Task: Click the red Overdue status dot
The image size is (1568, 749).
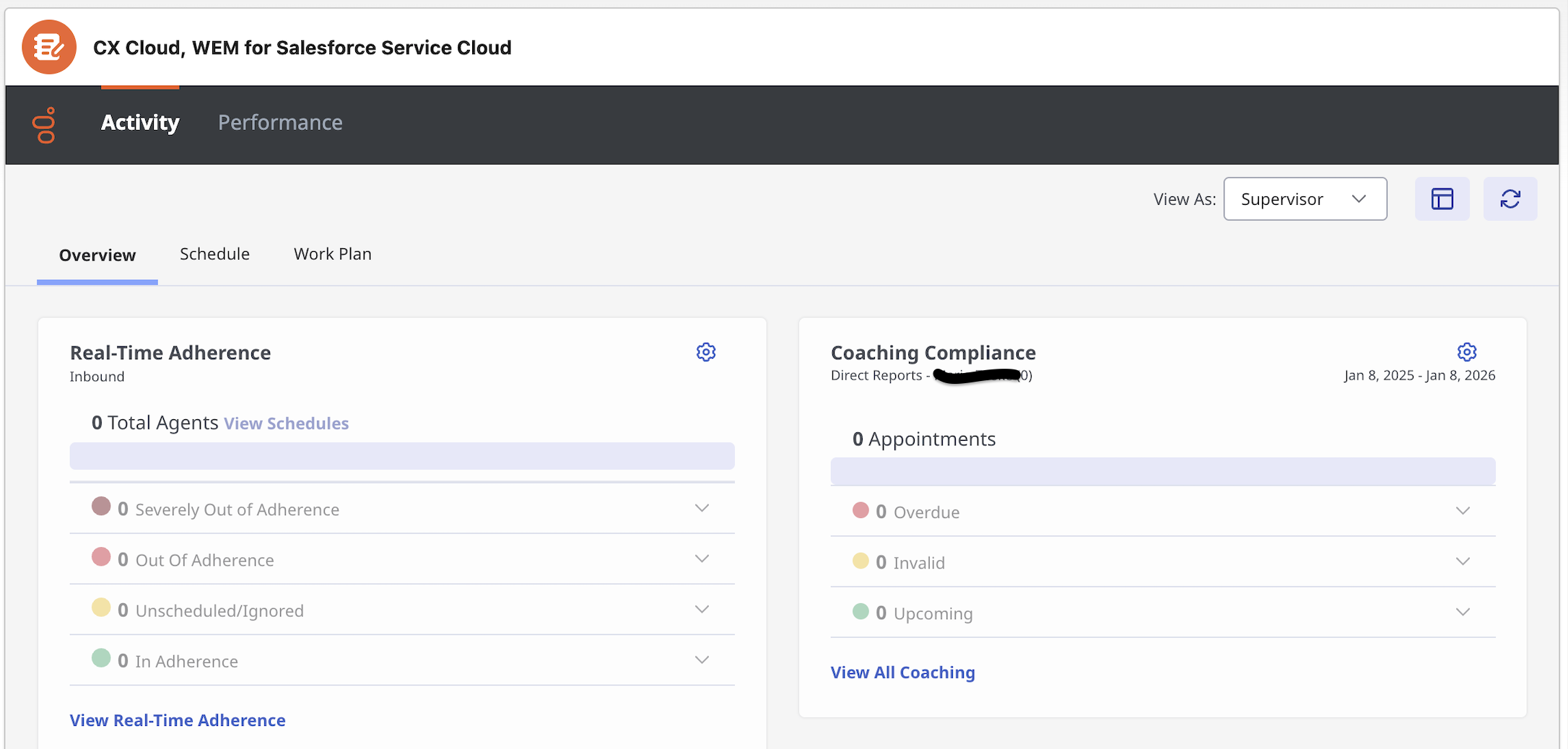Action: click(x=861, y=511)
